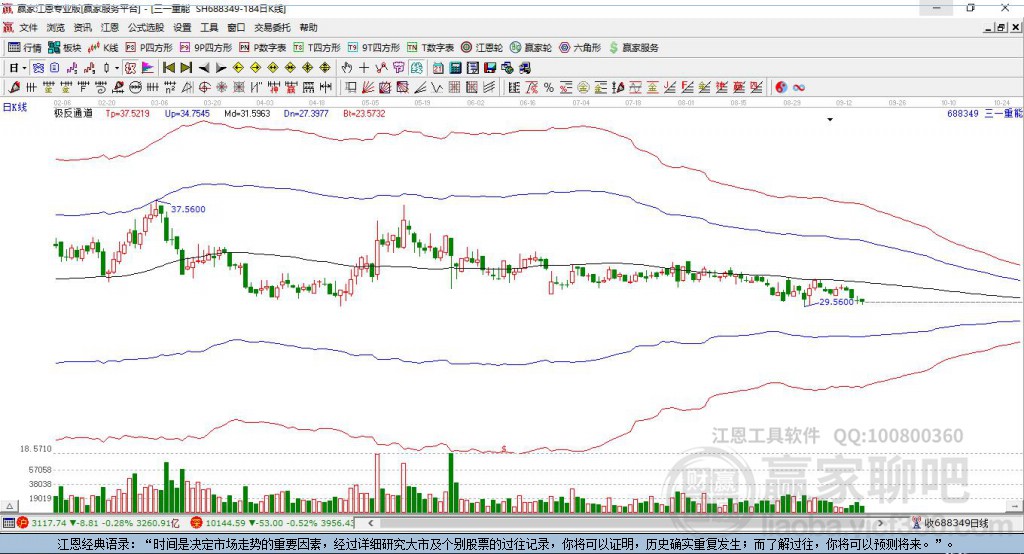Launch the 赢家轮 wheel tool
The image size is (1024, 554).
(x=531, y=48)
